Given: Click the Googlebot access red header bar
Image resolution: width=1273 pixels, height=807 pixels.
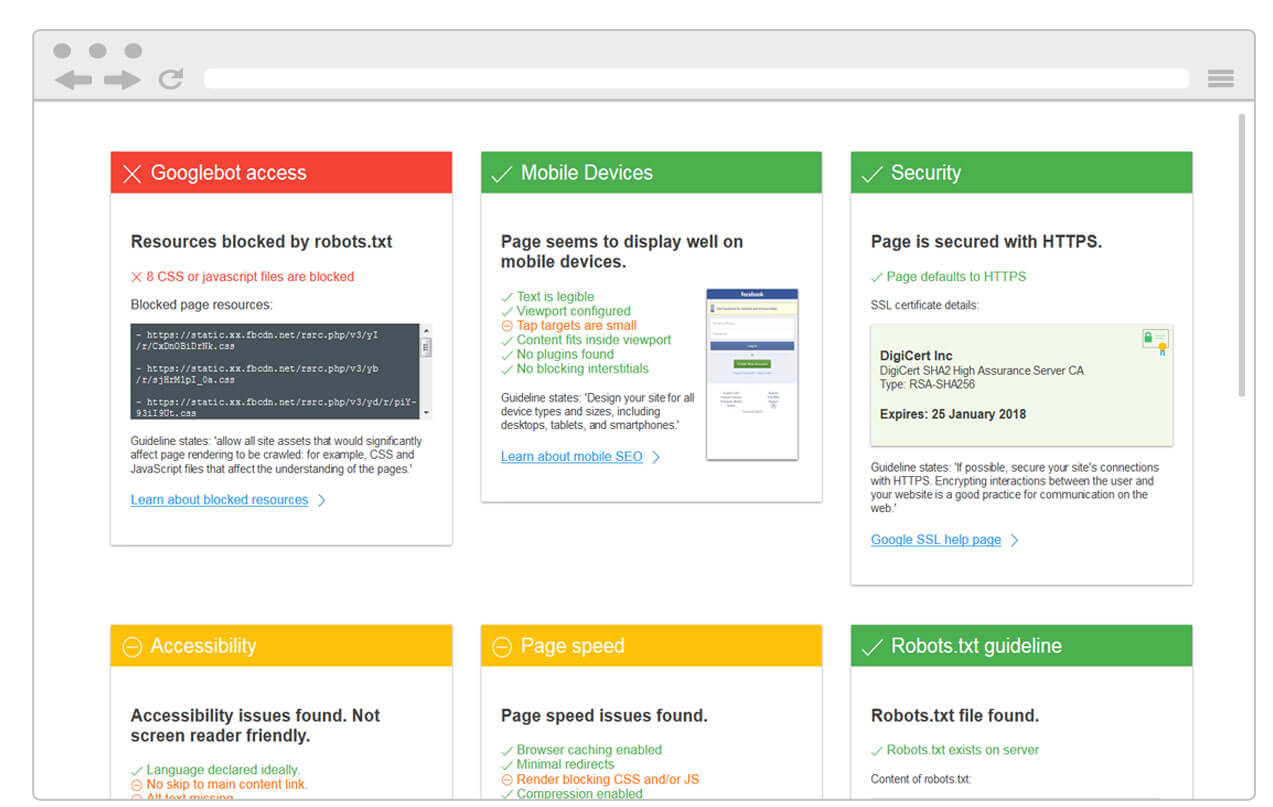Looking at the screenshot, I should point(281,173).
